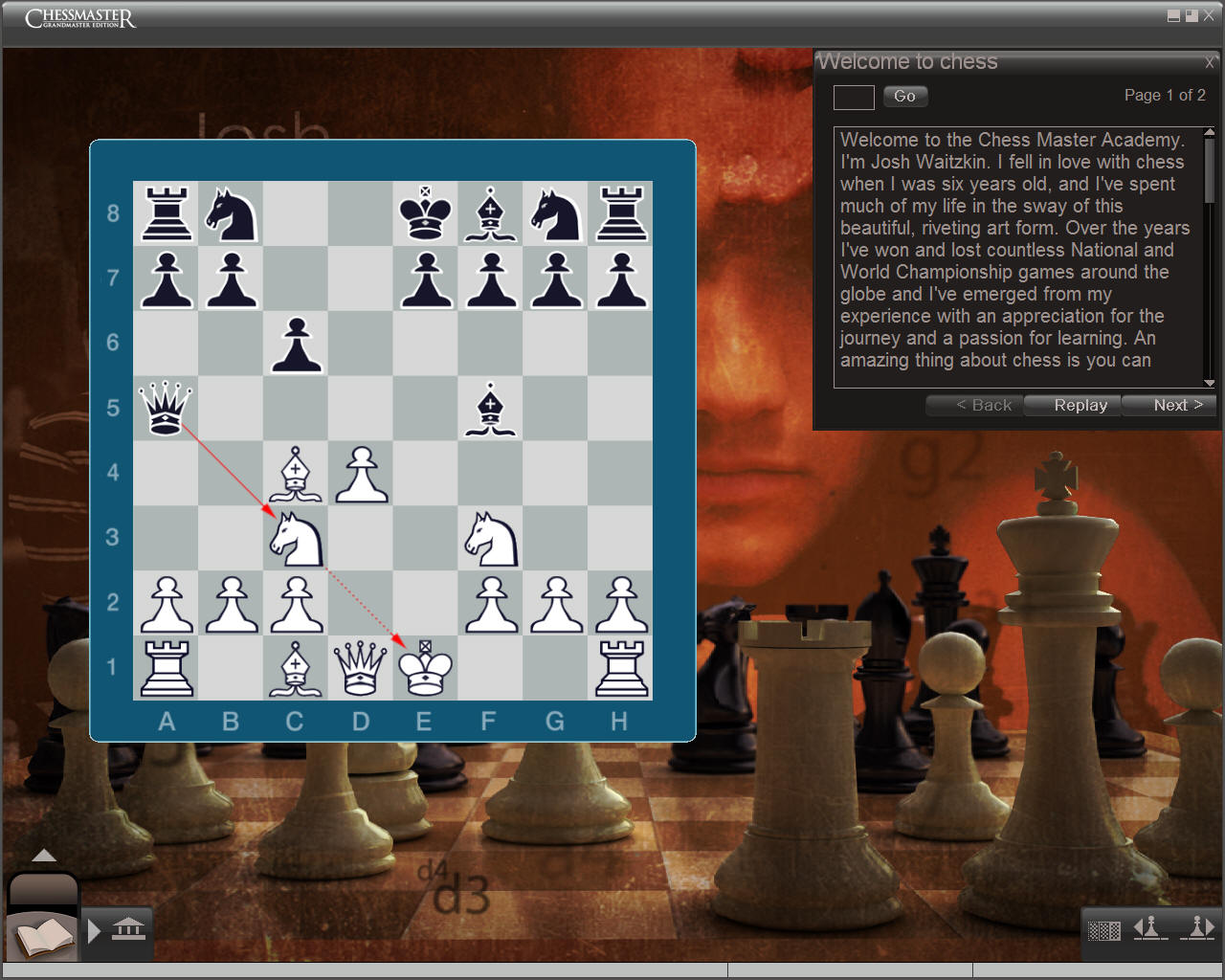The height and width of the screenshot is (980, 1225).
Task: Close the Welcome to chess panel
Action: [1209, 62]
